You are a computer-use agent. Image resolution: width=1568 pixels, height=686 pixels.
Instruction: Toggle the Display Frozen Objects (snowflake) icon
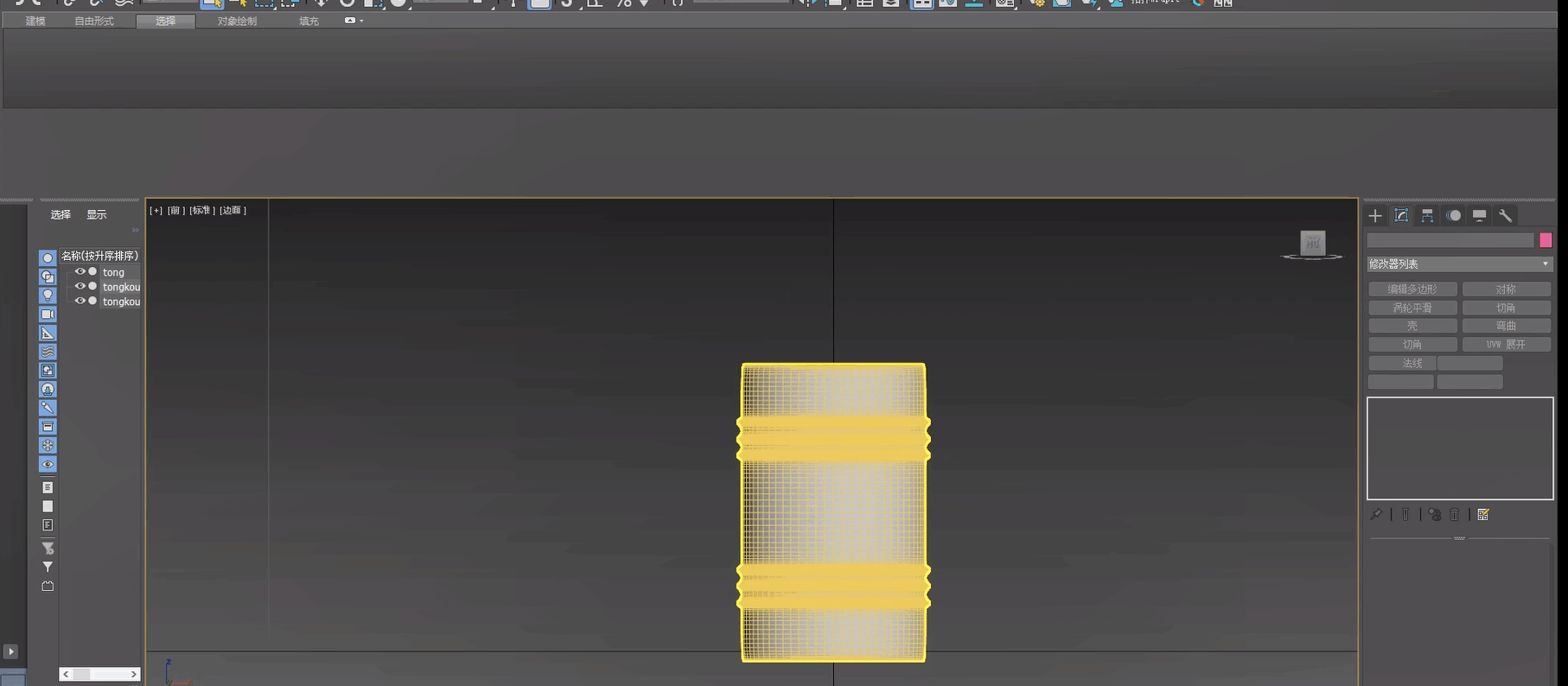point(48,446)
